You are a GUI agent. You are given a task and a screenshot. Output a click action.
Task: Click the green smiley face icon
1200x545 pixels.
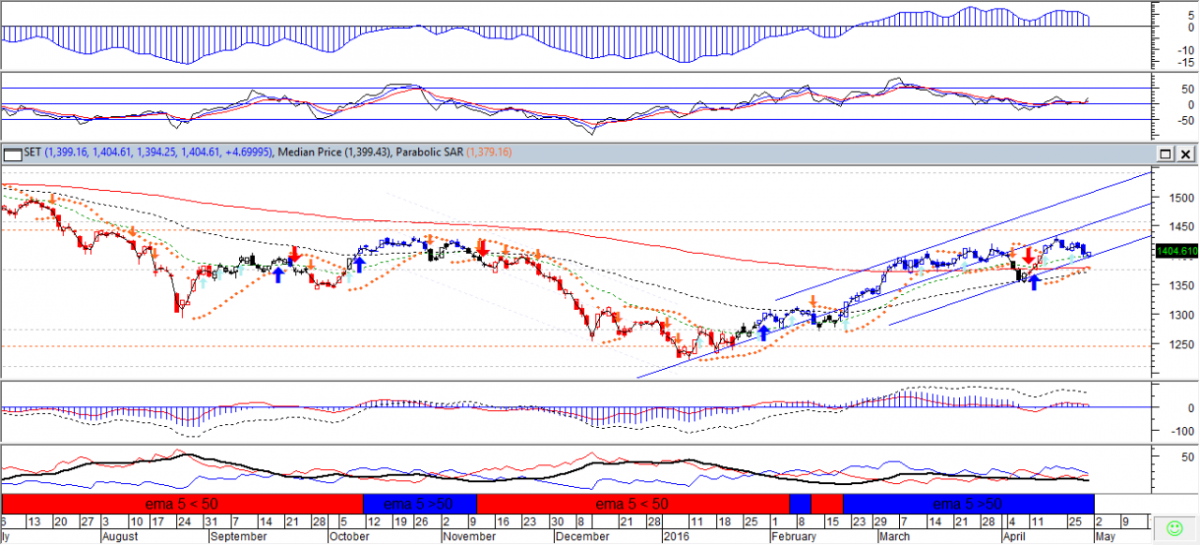coord(1174,527)
